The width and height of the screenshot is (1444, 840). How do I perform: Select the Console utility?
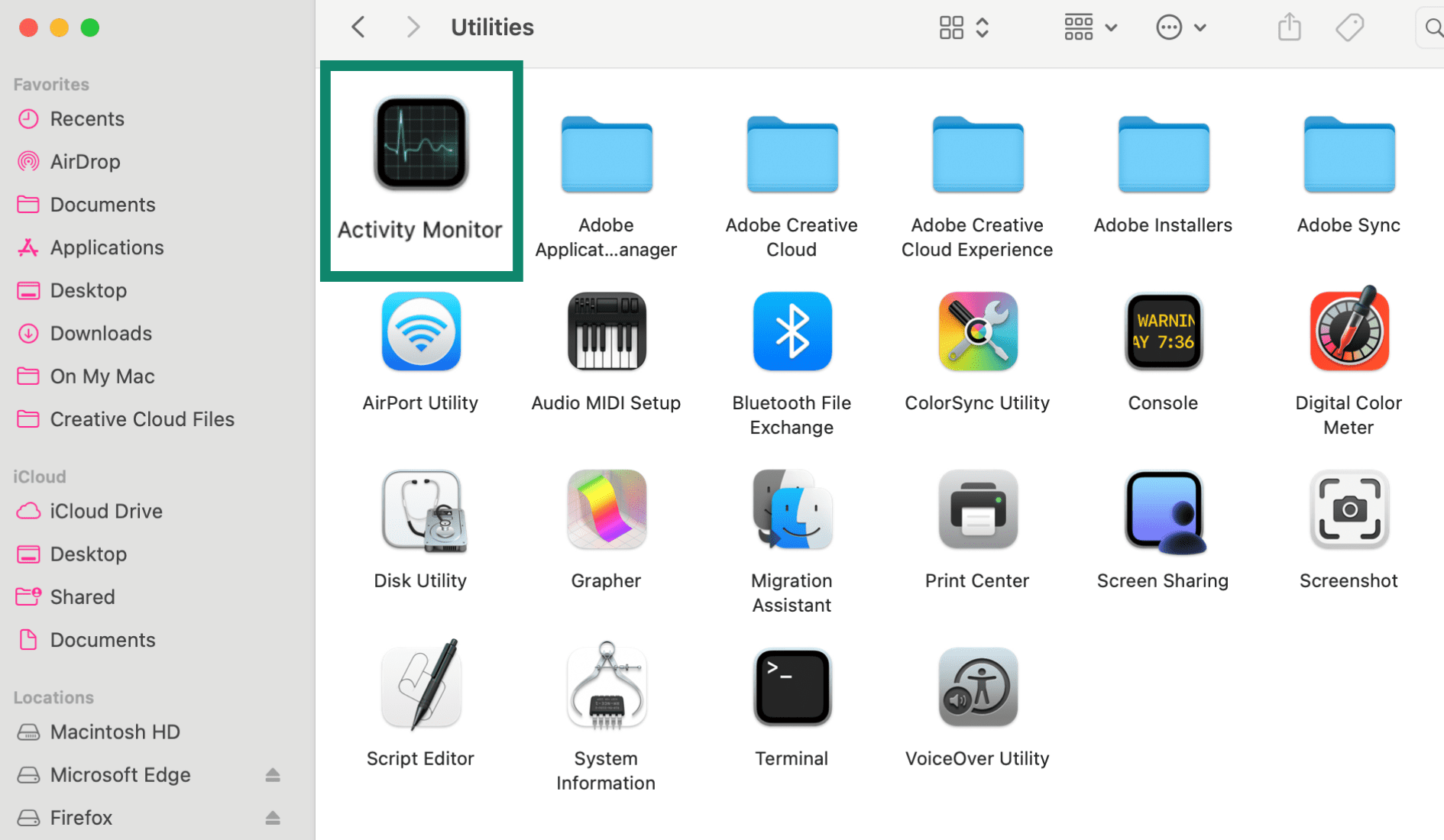click(x=1163, y=331)
